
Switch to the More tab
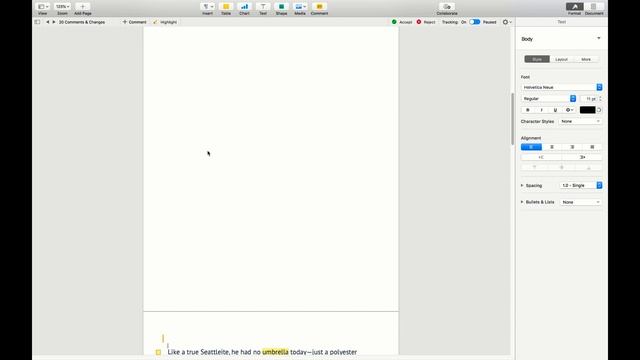[586, 59]
